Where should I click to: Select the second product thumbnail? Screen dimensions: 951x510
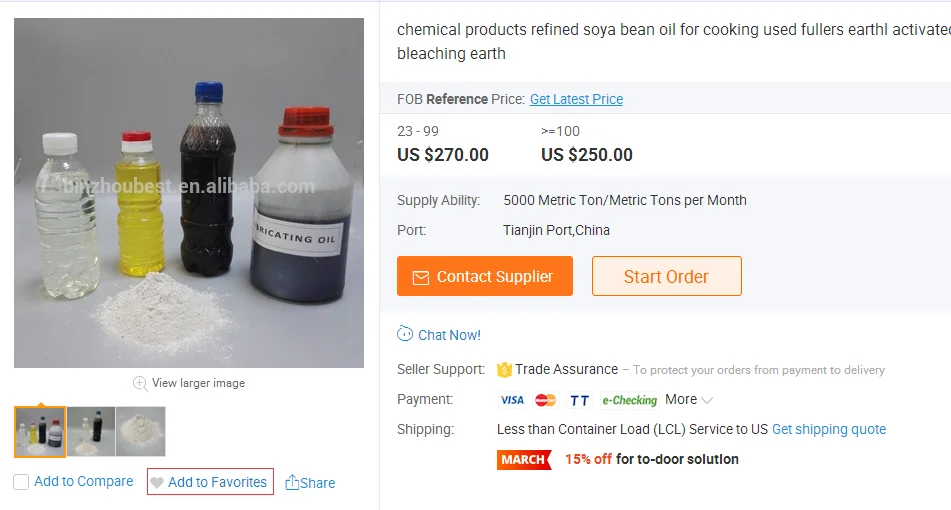tap(91, 431)
